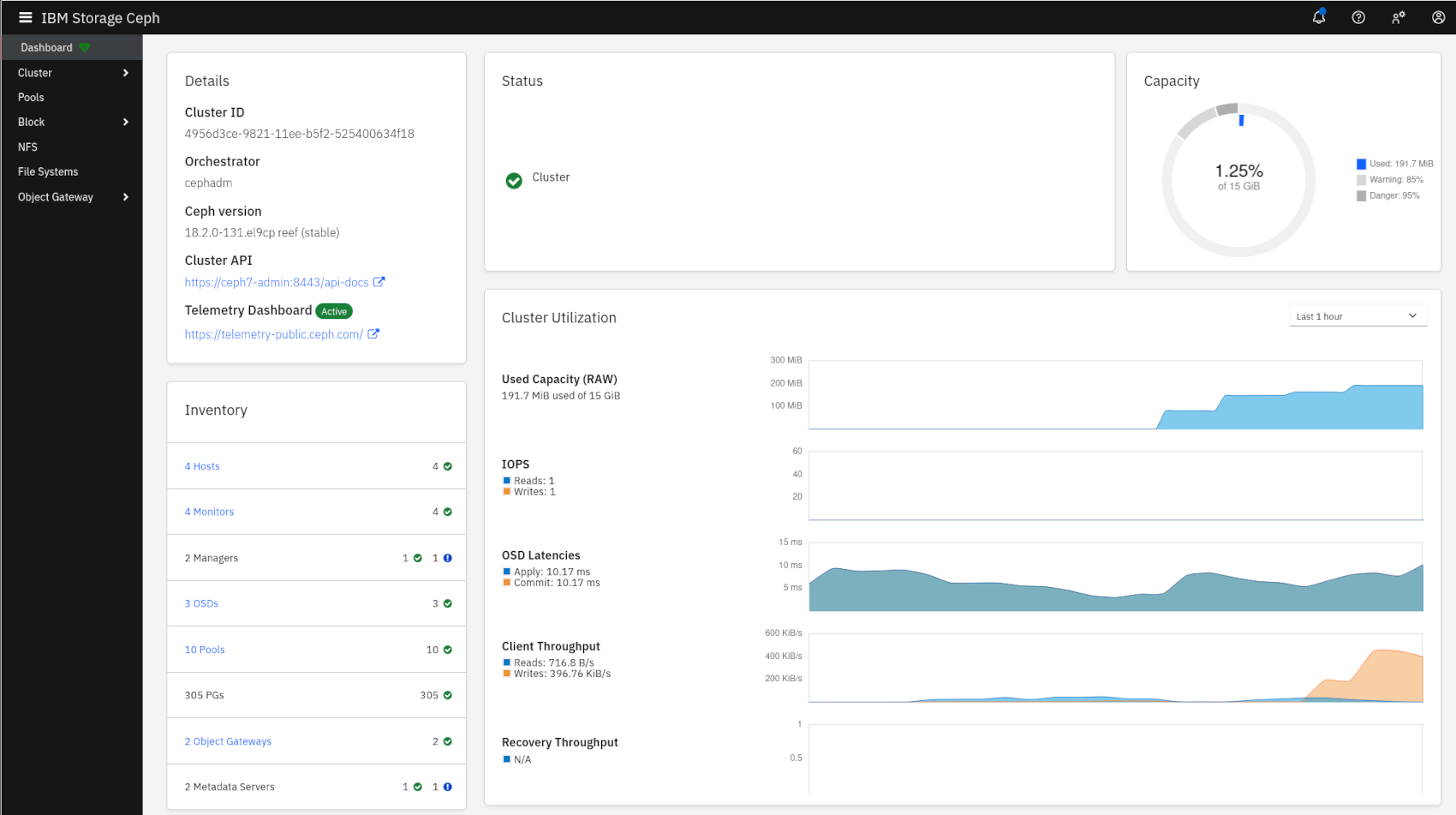Image resolution: width=1456 pixels, height=815 pixels.
Task: Click the Client Throughput Writes legend swatch
Action: pos(506,674)
